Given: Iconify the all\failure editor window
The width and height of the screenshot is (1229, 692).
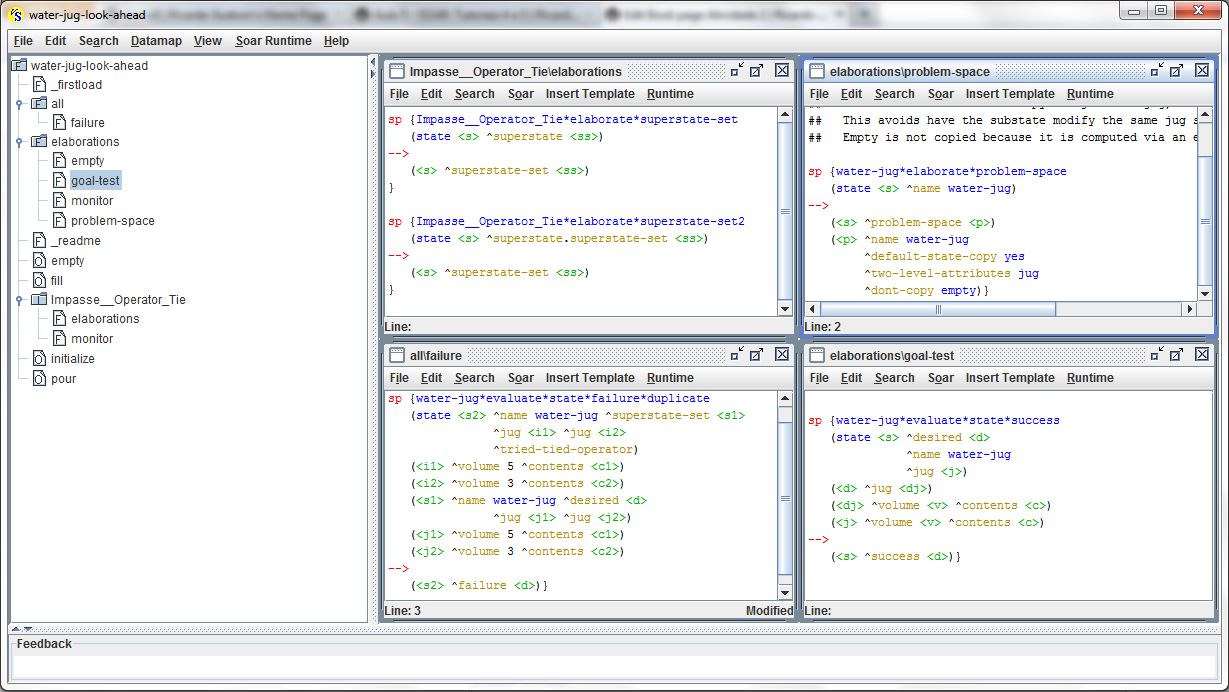Looking at the screenshot, I should (x=737, y=355).
